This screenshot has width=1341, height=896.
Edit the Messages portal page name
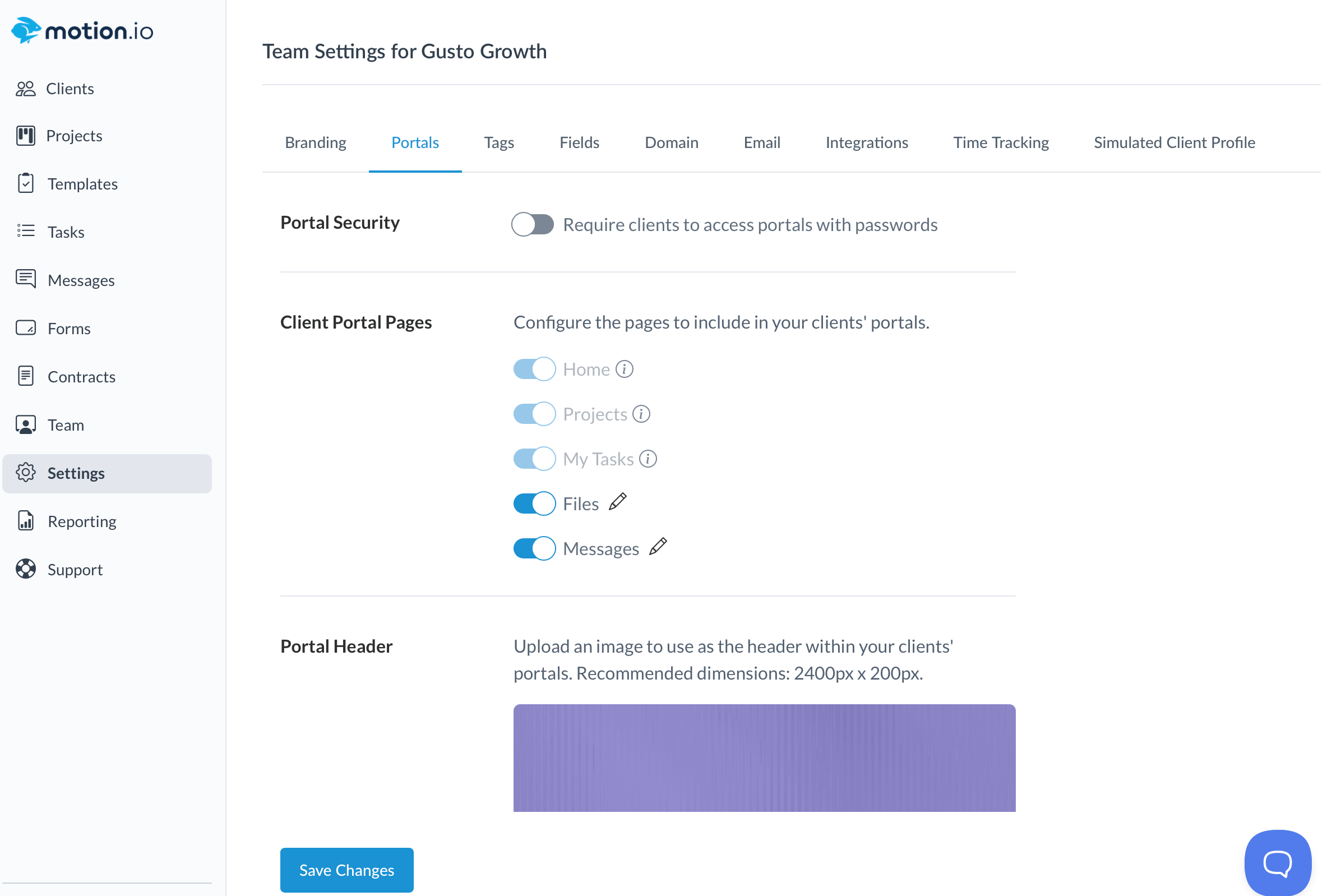coord(658,547)
